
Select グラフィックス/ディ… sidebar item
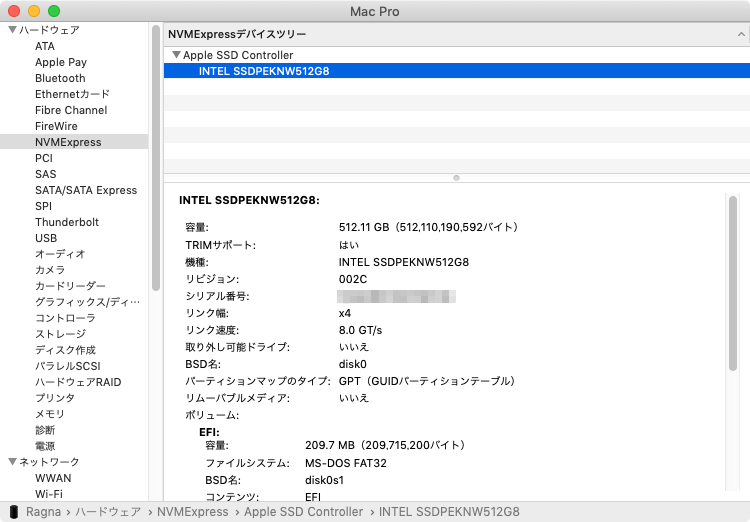(x=88, y=302)
